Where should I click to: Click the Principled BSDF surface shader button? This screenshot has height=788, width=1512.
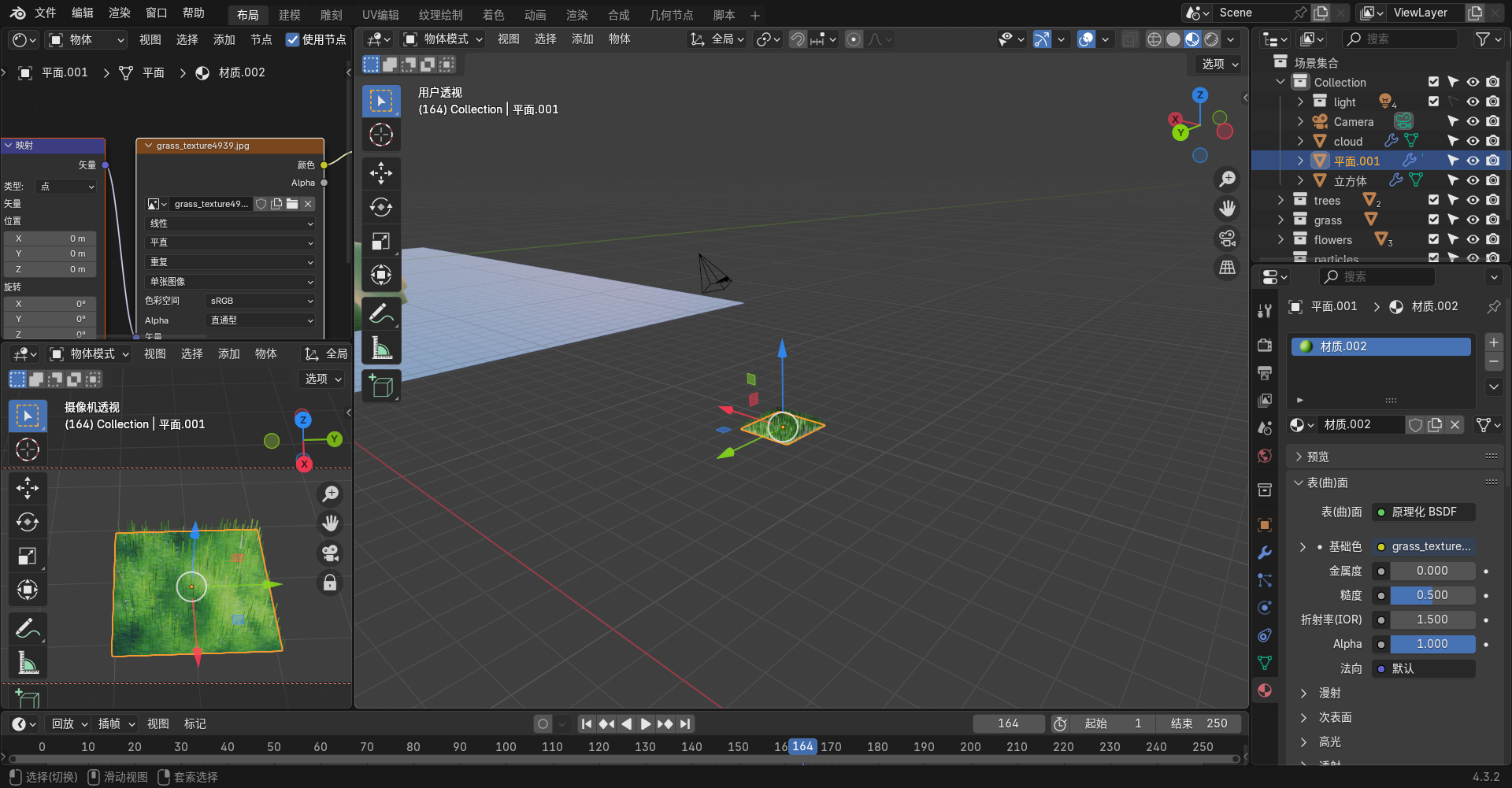[1424, 512]
